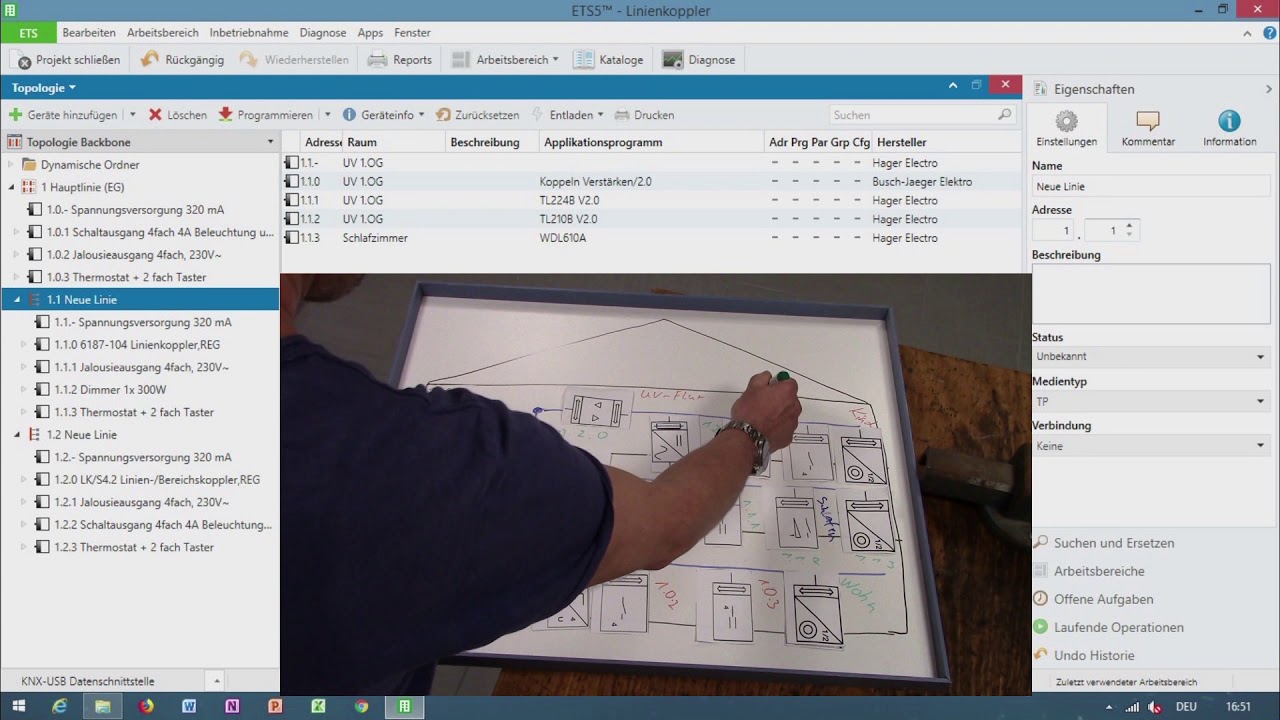This screenshot has height=720, width=1280.
Task: Click the Zurücksetzen icon
Action: (443, 115)
